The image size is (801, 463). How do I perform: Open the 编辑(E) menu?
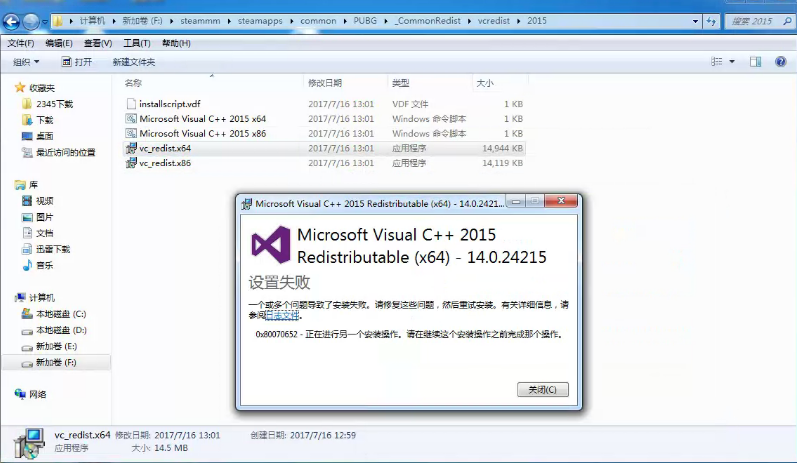[59, 43]
